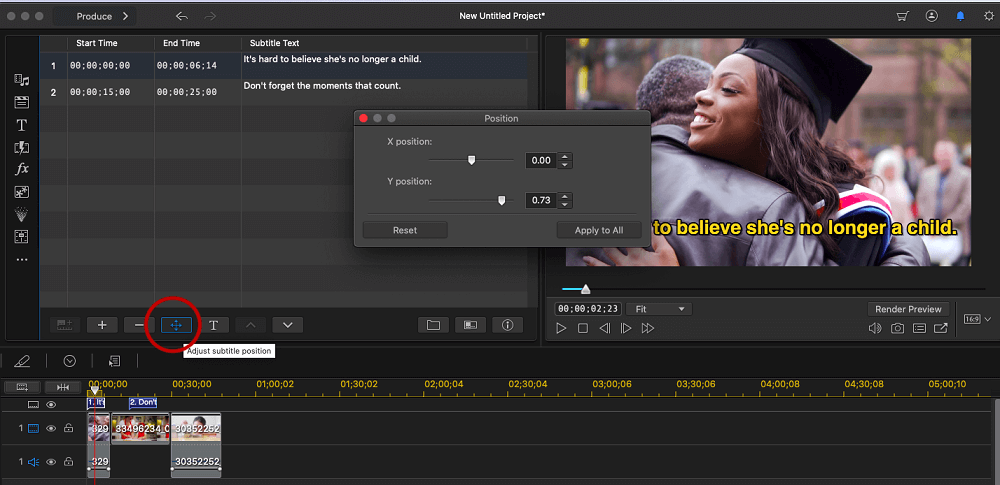
Task: Toggle subtitle track visibility eye
Action: (x=51, y=404)
